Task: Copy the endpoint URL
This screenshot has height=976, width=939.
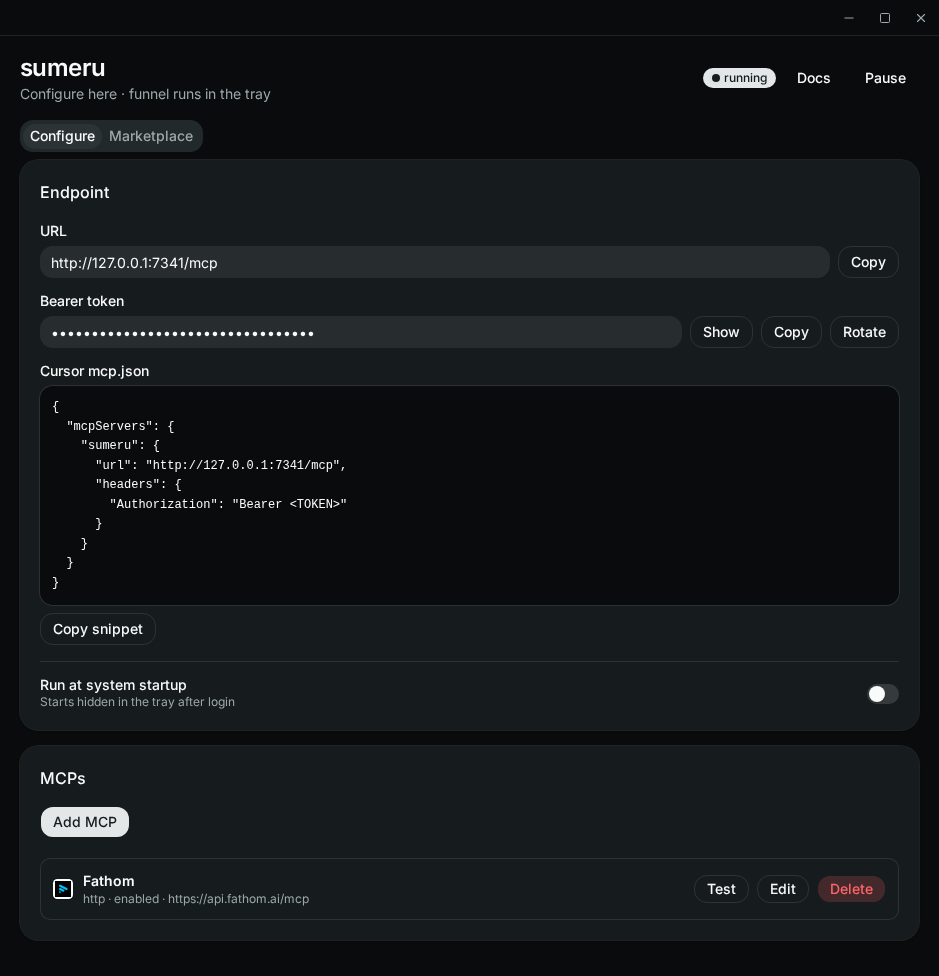Action: click(868, 262)
